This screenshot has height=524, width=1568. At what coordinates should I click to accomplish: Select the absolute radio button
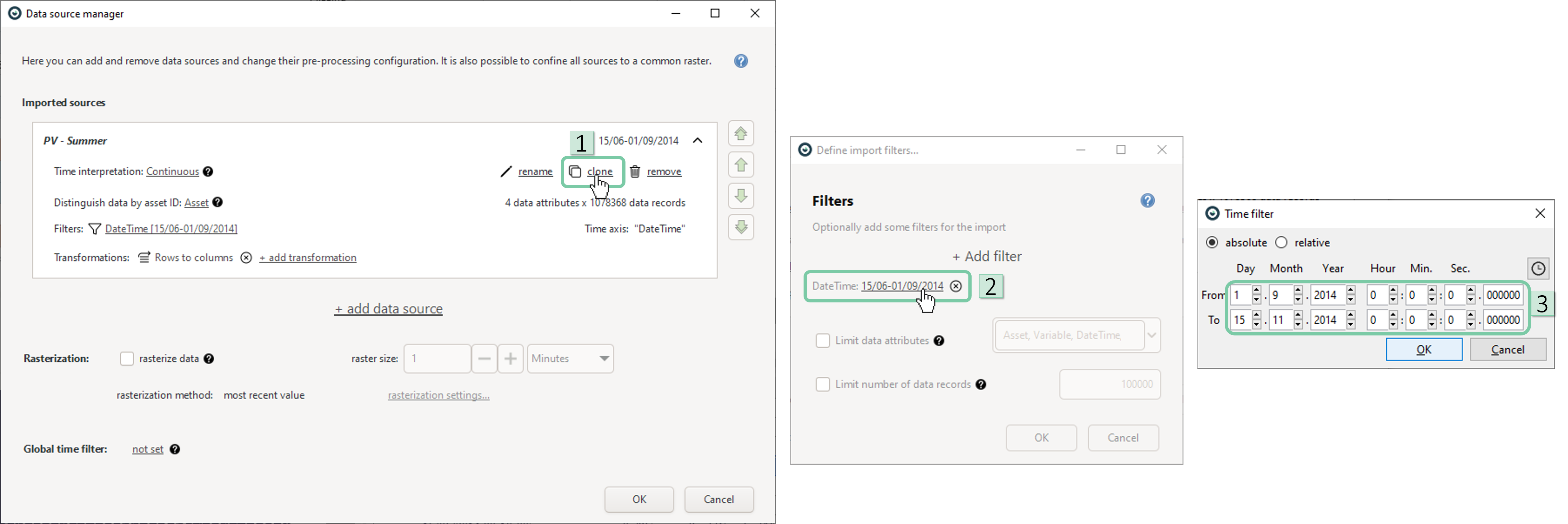click(1212, 242)
